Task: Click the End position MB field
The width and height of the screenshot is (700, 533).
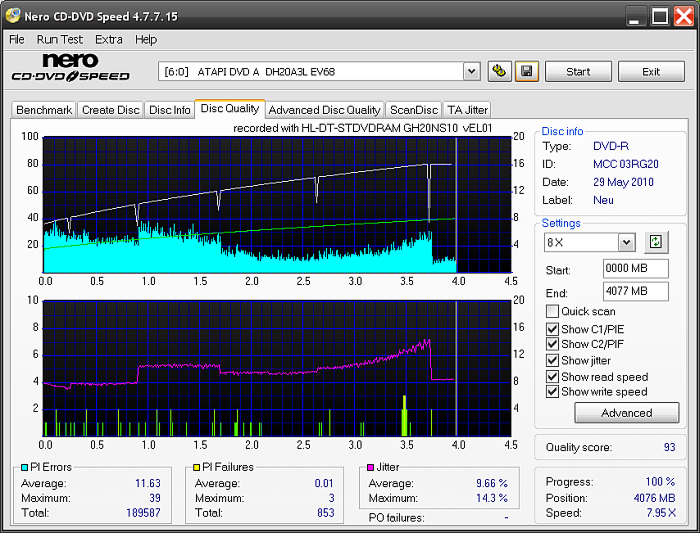Action: click(x=635, y=291)
